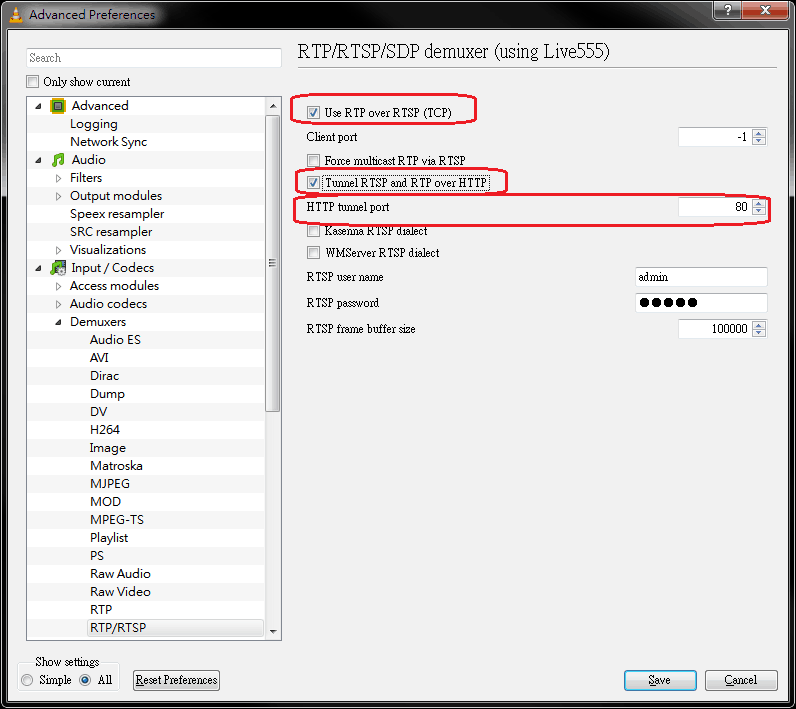Image resolution: width=796 pixels, height=709 pixels.
Task: Click the Audio music note icon
Action: [58, 160]
